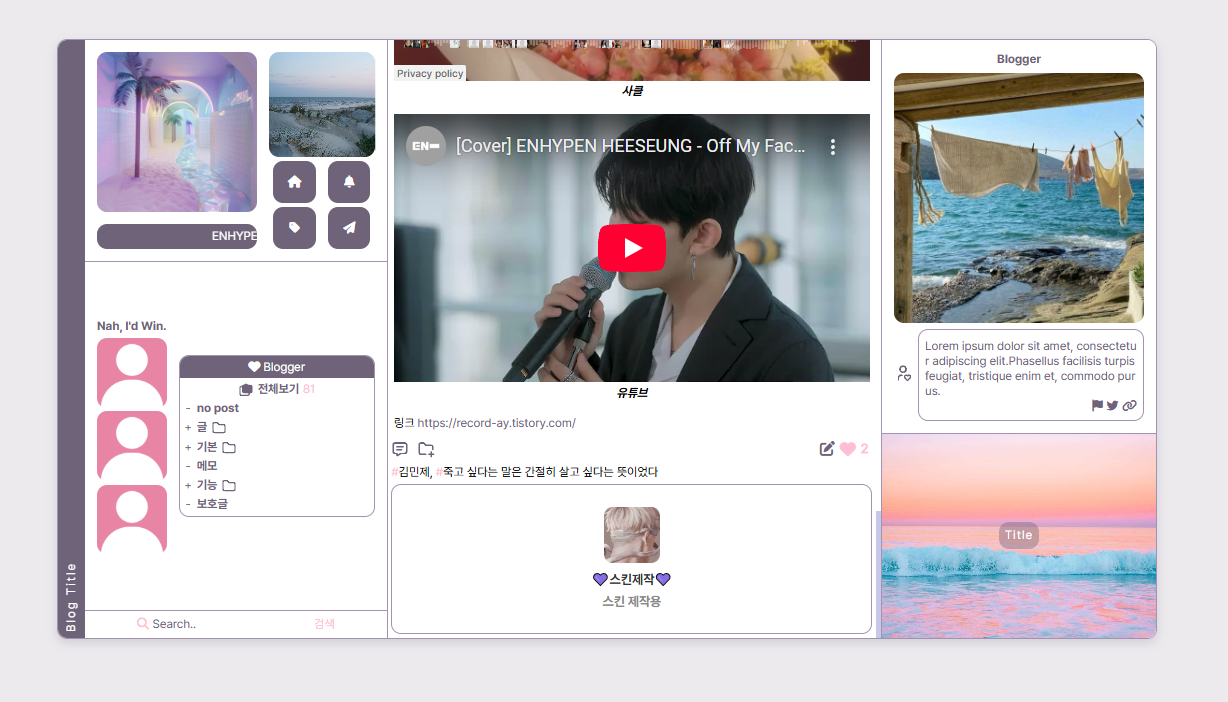Edit the post with the pencil icon
This screenshot has height=702, width=1228.
827,449
